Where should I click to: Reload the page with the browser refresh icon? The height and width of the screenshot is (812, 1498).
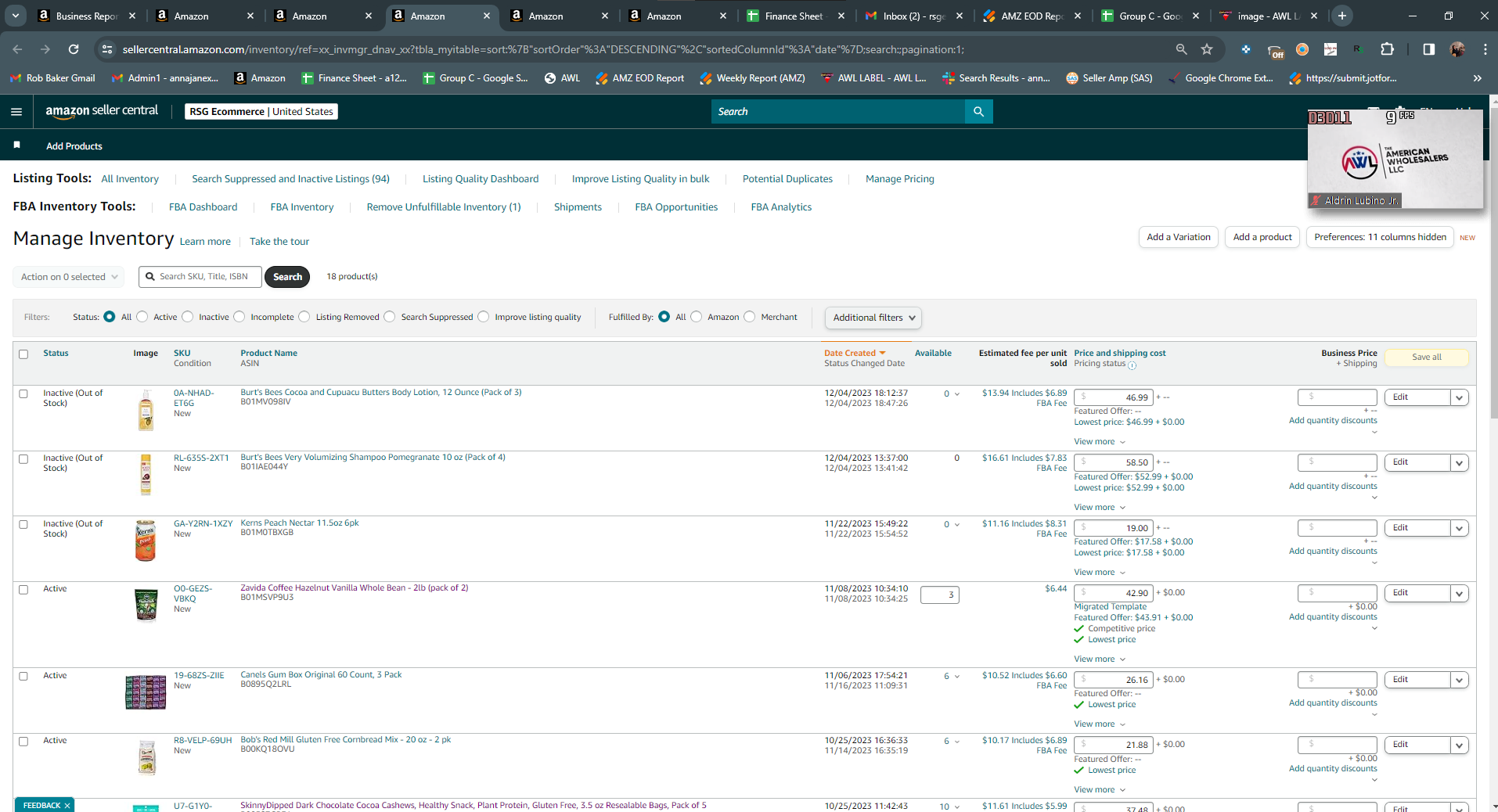coord(74,49)
